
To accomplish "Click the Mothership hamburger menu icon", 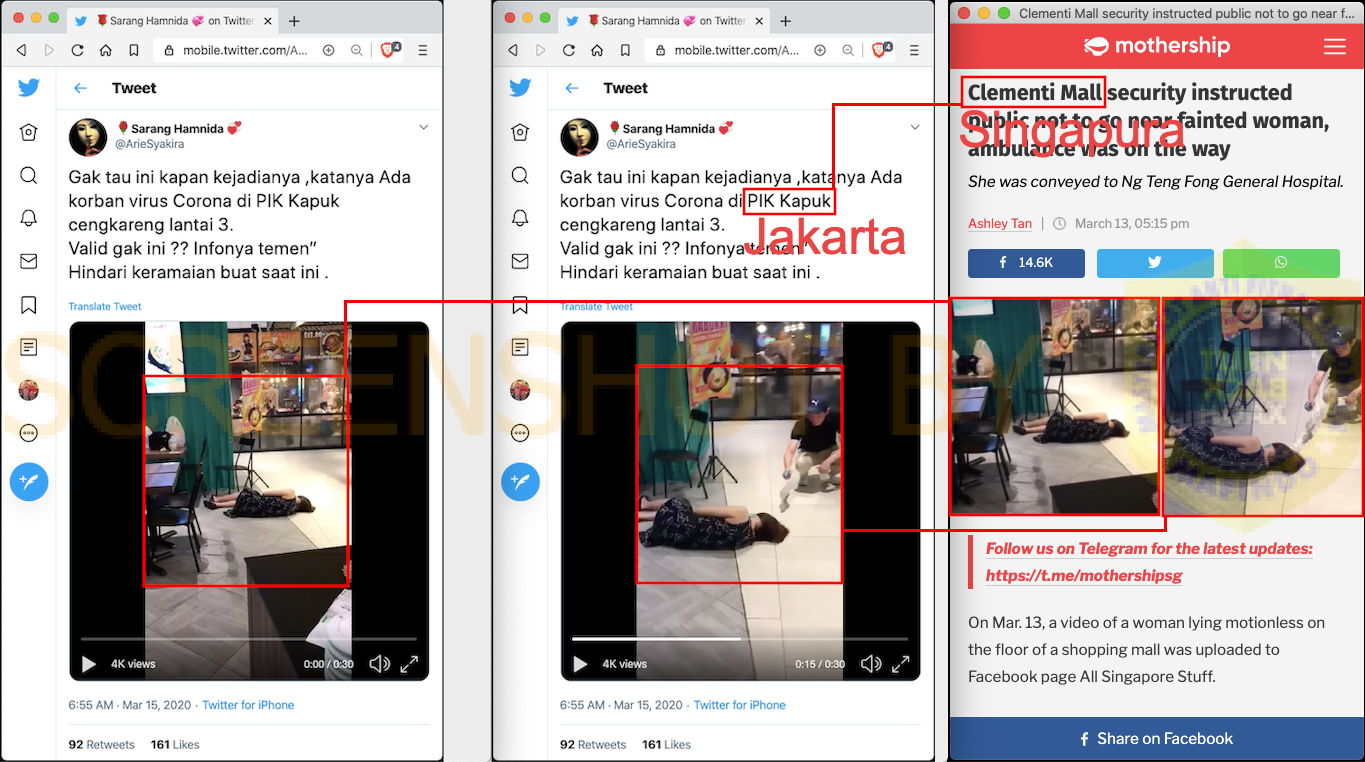I will [1334, 46].
